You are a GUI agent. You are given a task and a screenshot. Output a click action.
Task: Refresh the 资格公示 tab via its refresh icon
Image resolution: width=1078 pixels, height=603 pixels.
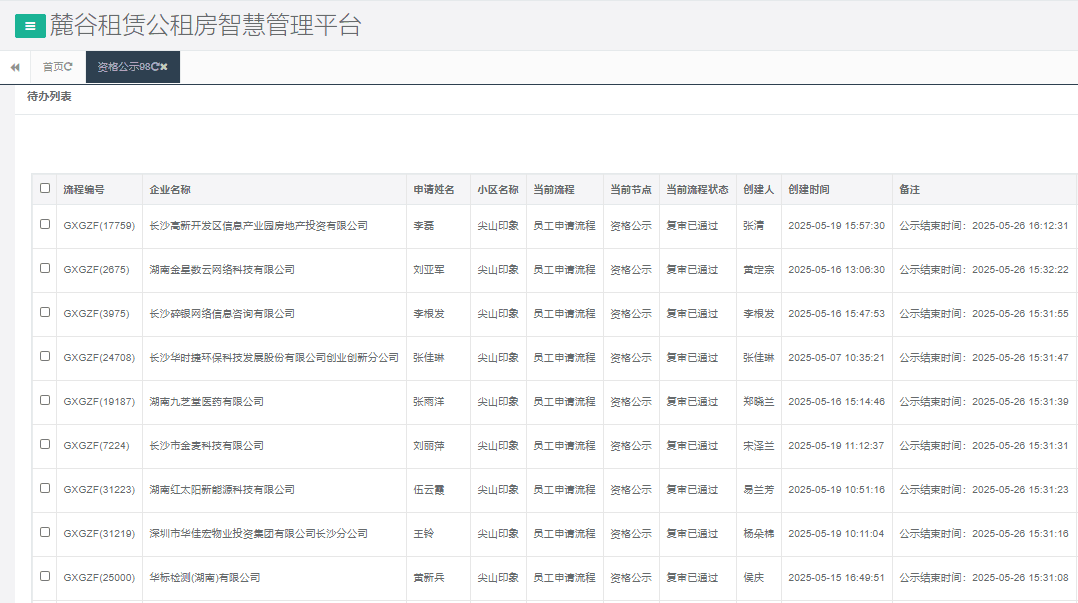(x=155, y=67)
